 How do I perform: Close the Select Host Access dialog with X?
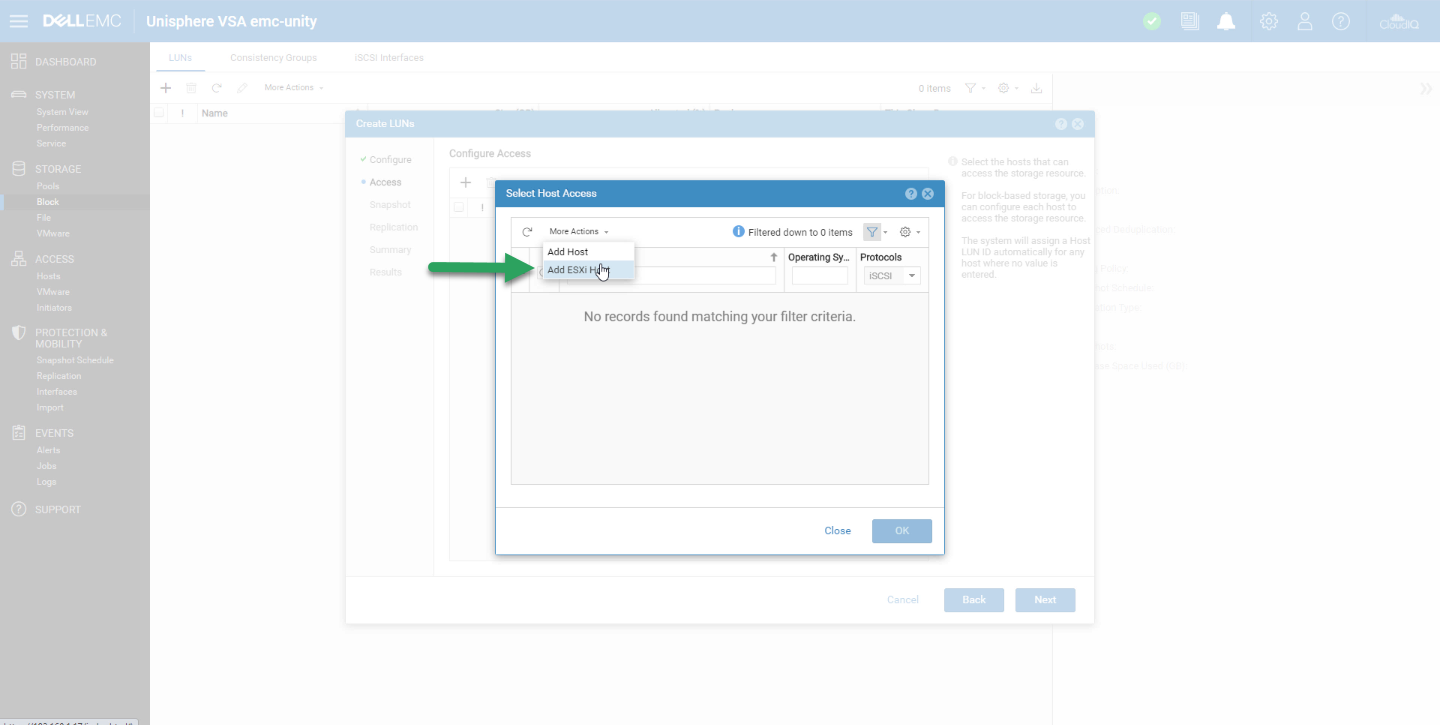pyautogui.click(x=928, y=194)
